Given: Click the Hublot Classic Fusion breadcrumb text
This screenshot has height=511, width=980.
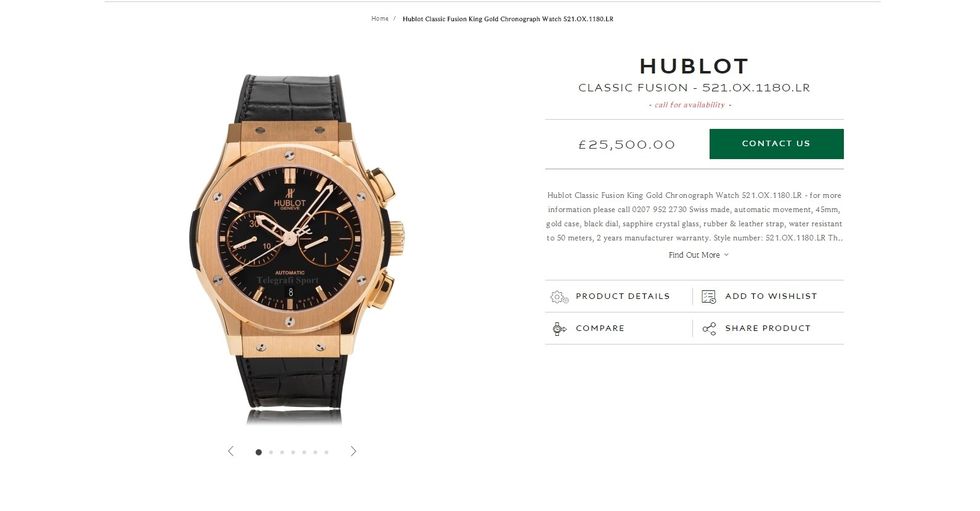Looking at the screenshot, I should click(508, 19).
